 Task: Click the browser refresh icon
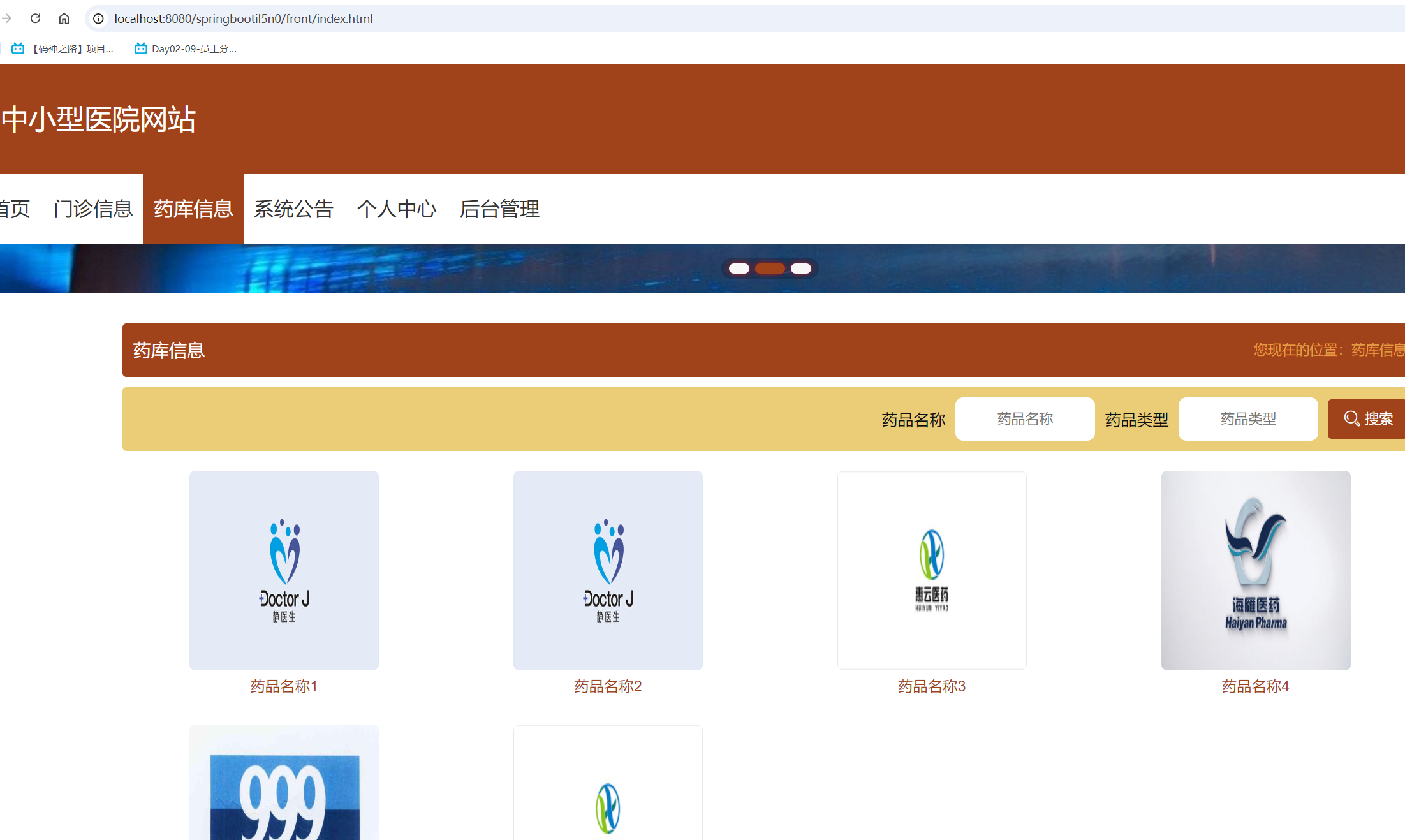(36, 18)
